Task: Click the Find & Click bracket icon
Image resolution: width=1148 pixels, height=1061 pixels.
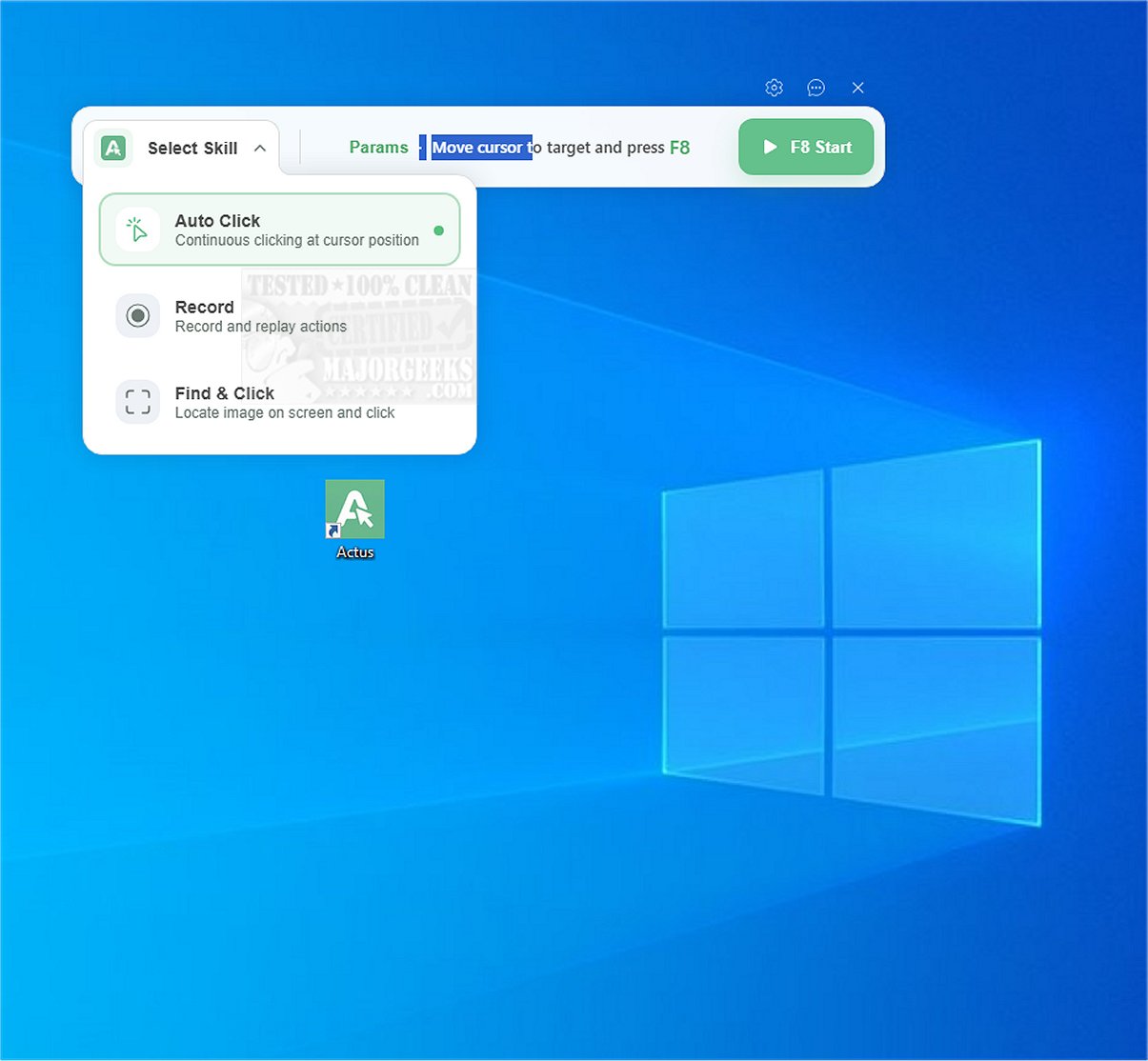Action: 137,402
